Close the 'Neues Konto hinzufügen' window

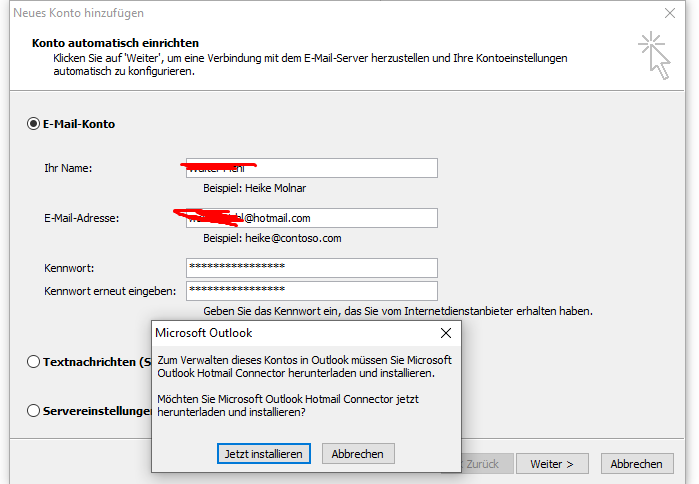[x=670, y=13]
